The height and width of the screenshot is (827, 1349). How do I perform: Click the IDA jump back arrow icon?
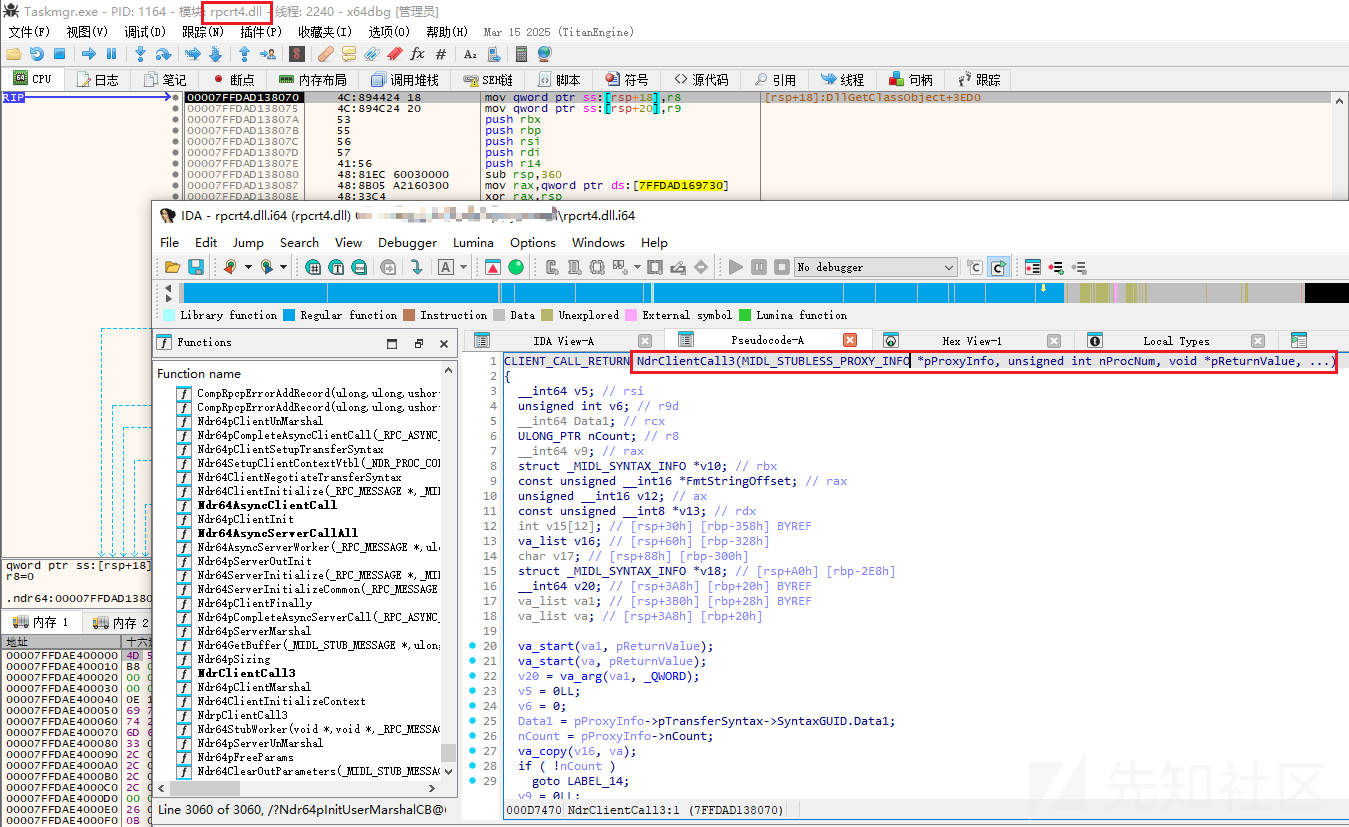pyautogui.click(x=230, y=267)
